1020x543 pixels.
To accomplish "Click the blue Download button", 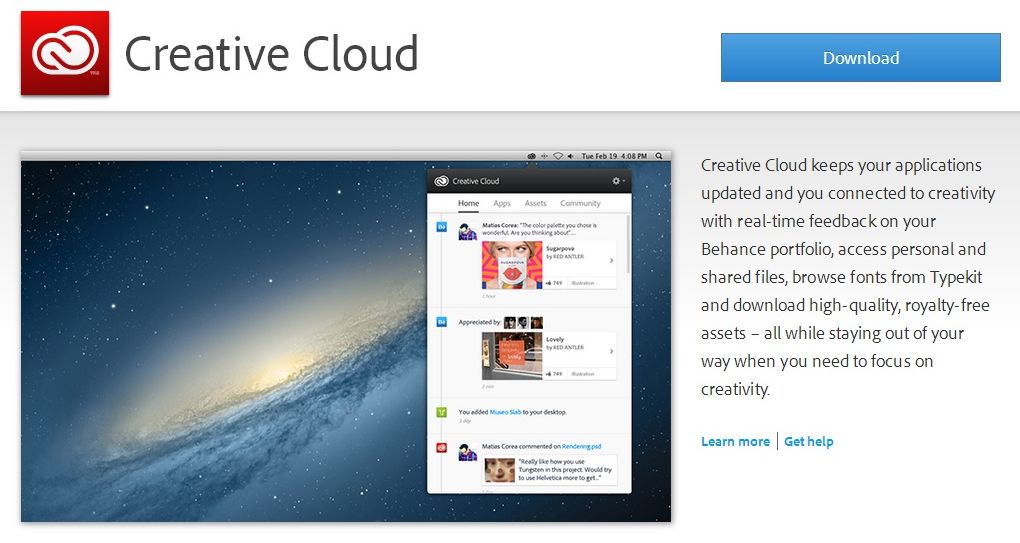I will (861, 58).
